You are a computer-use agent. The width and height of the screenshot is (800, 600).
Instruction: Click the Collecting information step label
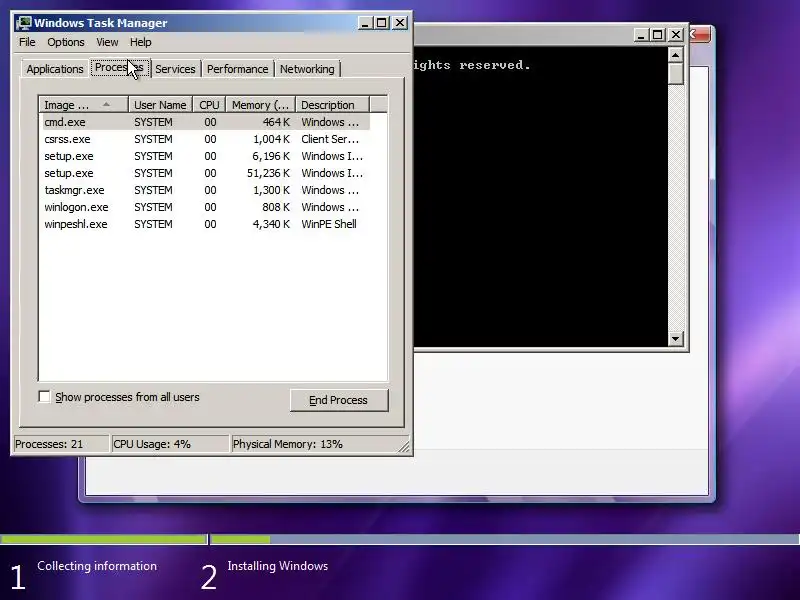pos(97,566)
